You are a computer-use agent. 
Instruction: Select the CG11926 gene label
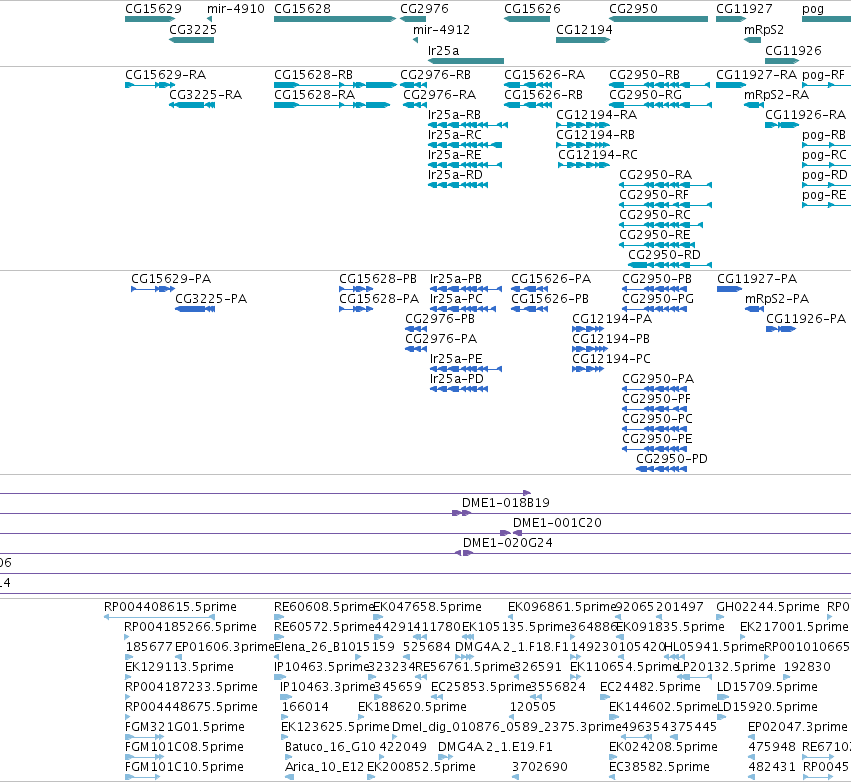(793, 51)
